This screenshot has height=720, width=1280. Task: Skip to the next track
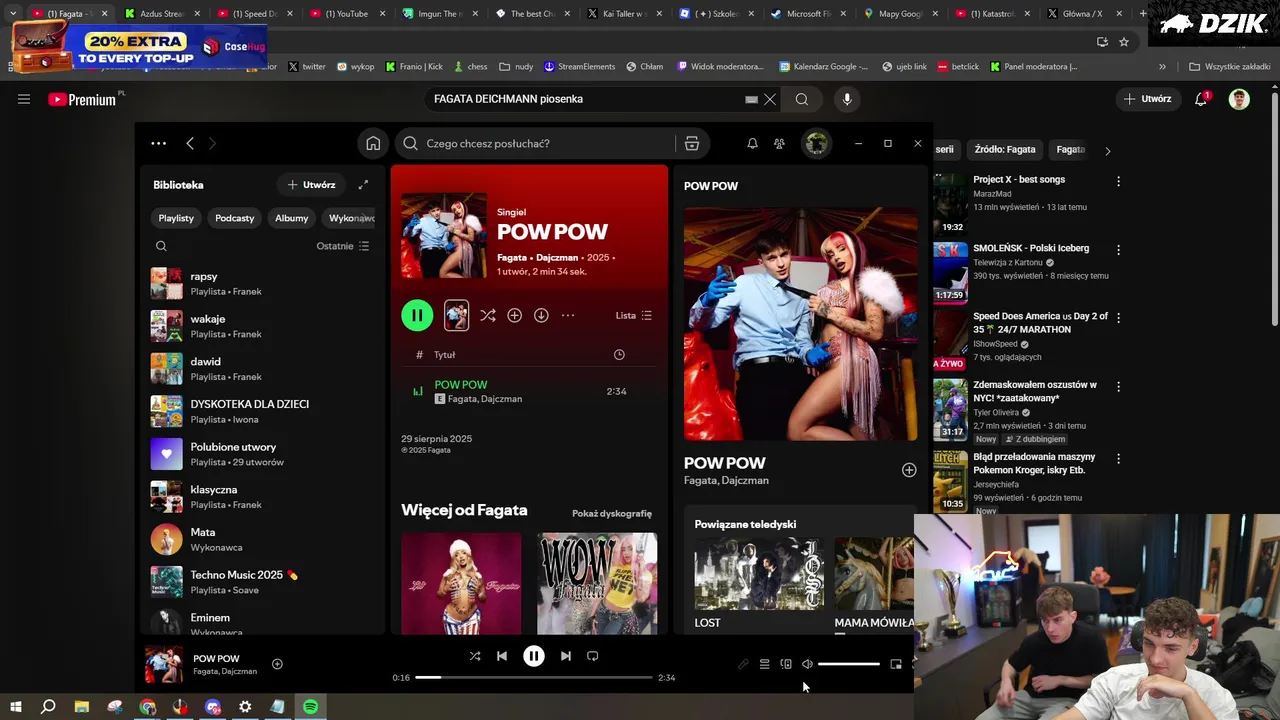(566, 656)
